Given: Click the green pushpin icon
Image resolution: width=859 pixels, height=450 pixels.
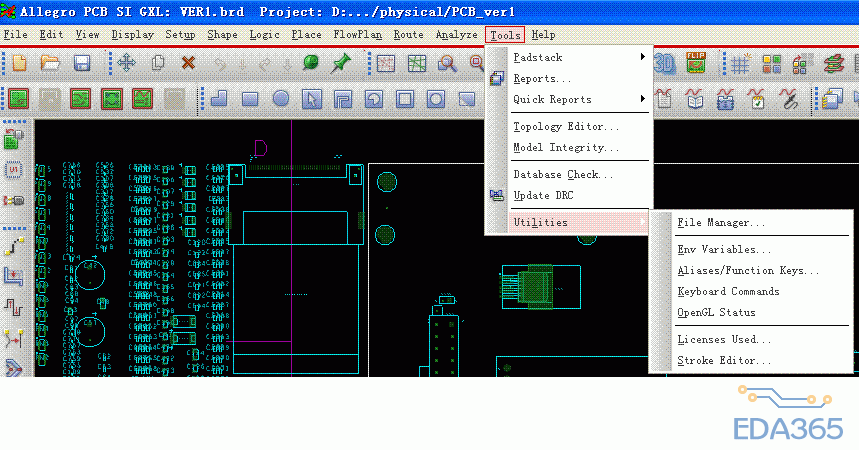Looking at the screenshot, I should [x=341, y=63].
